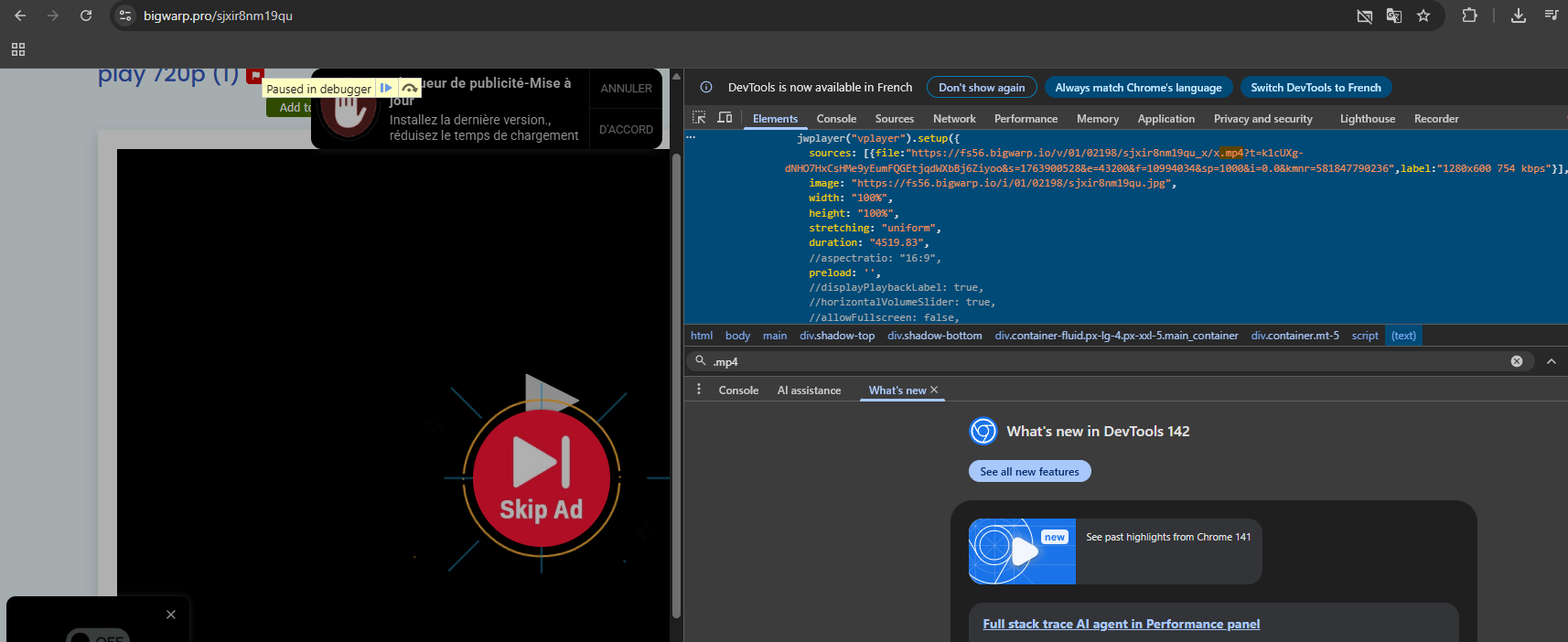Click the step over debugger icon
The width and height of the screenshot is (1568, 642).
point(410,89)
